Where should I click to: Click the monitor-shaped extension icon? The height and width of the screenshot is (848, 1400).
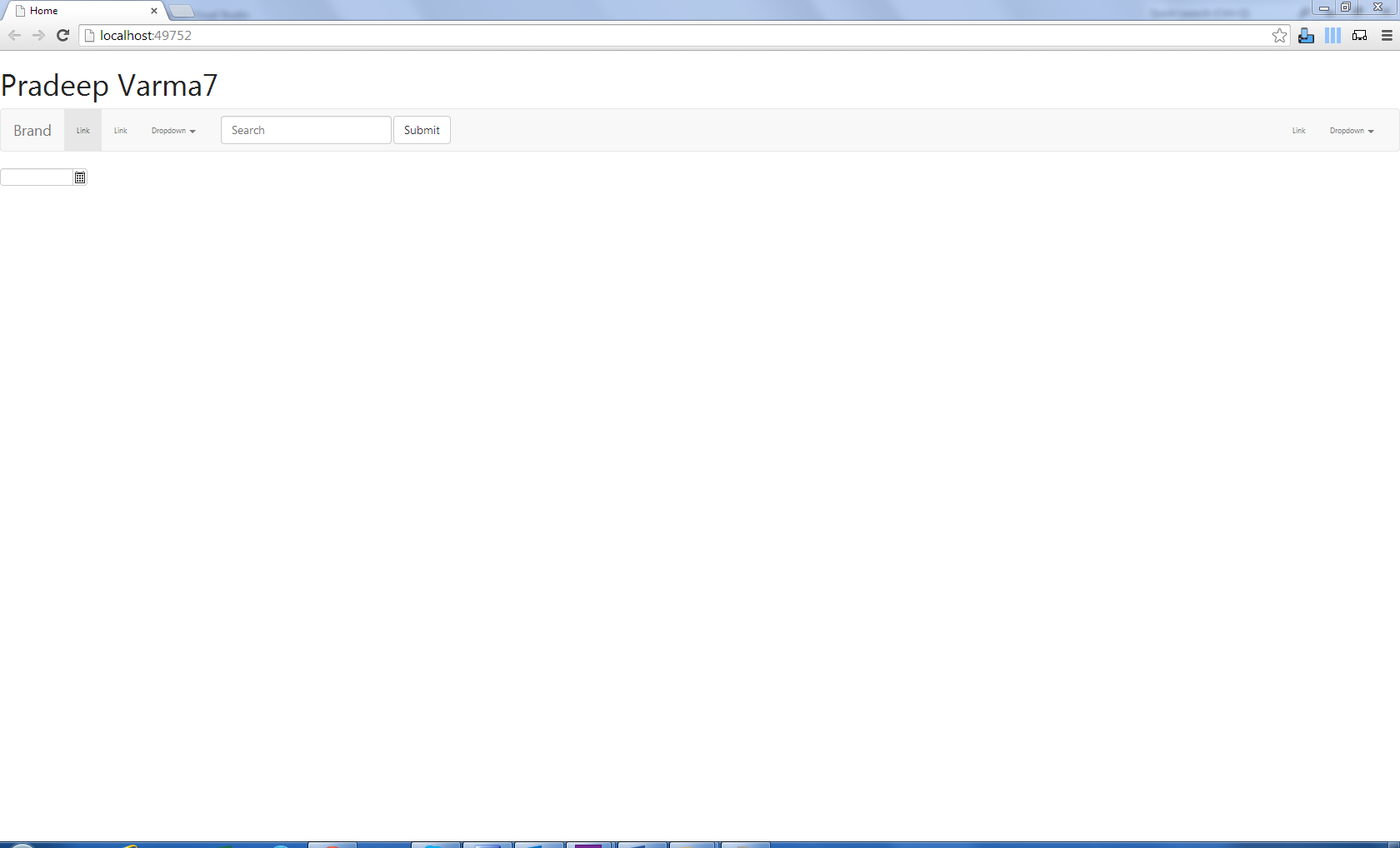tap(1360, 35)
